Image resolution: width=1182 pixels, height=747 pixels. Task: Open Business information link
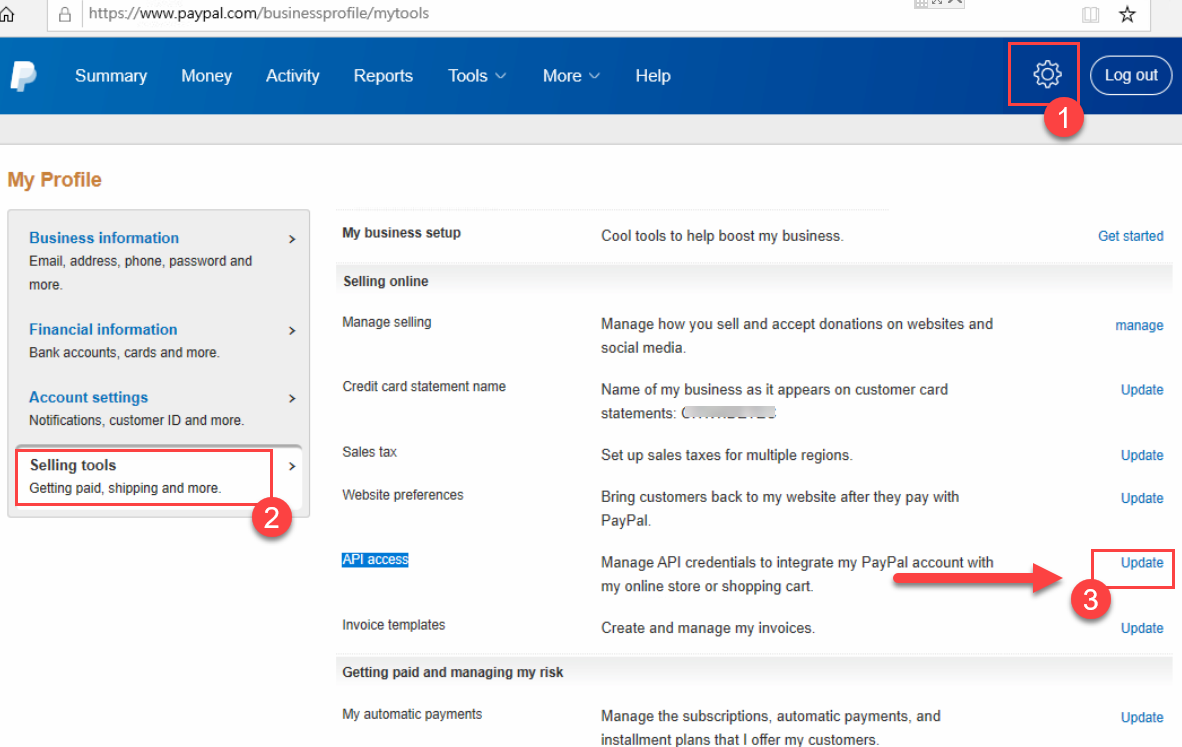click(x=104, y=237)
